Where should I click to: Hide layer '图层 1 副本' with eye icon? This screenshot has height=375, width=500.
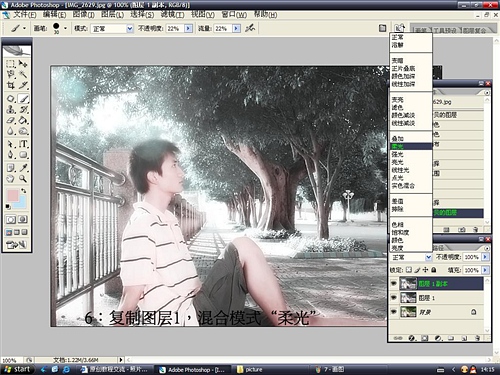tap(394, 284)
